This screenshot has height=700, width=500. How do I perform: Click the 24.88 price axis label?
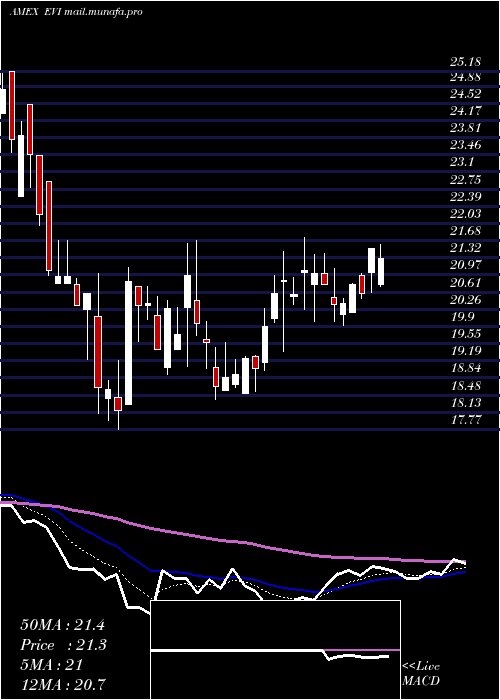click(x=465, y=77)
